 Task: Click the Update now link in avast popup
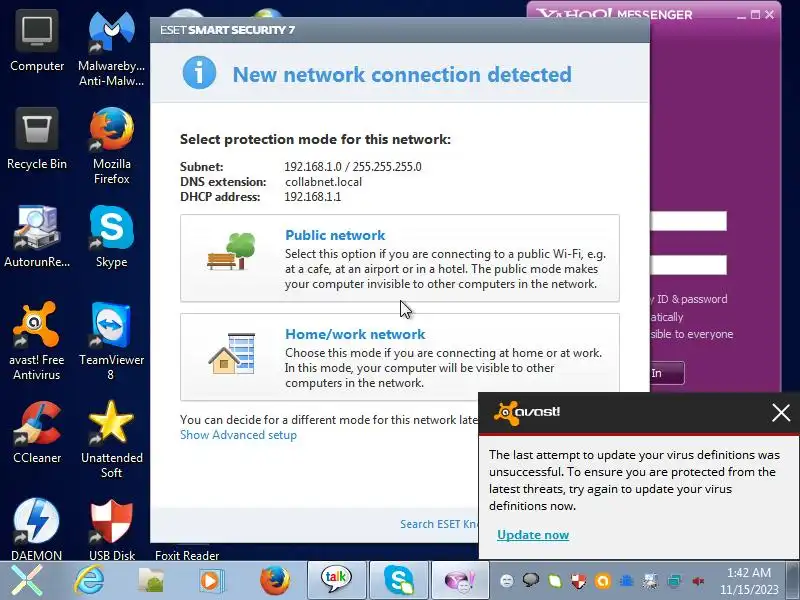pyautogui.click(x=533, y=535)
